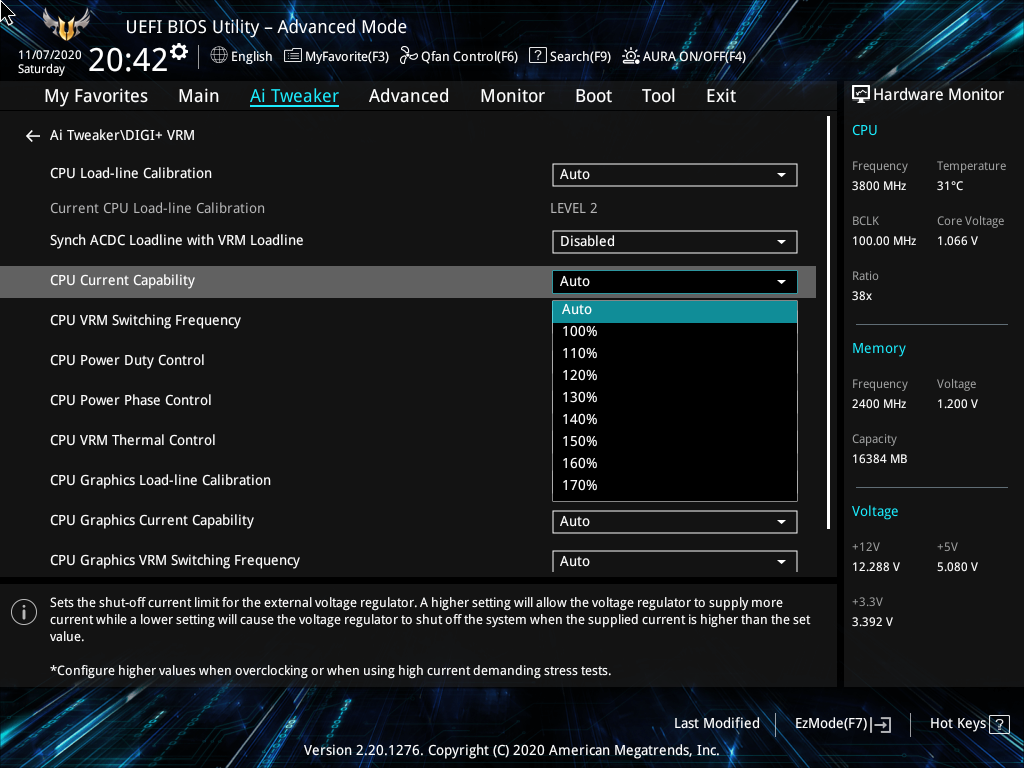1024x768 pixels.
Task: Open MyFavorite(F3) list icon
Action: (x=293, y=56)
